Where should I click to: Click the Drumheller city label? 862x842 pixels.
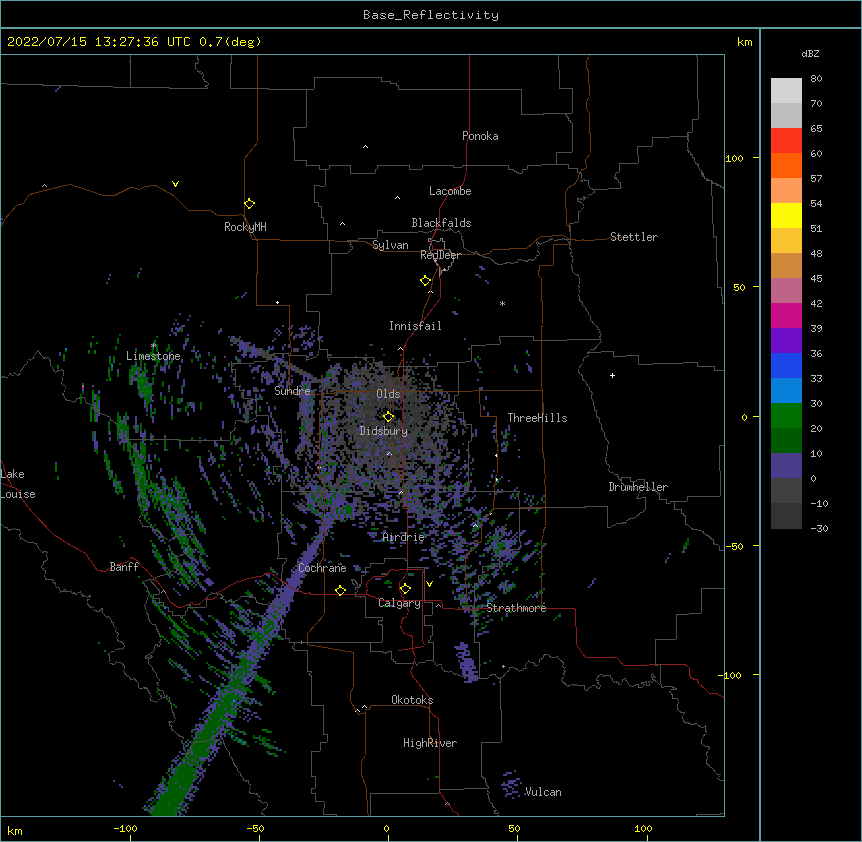pos(638,487)
